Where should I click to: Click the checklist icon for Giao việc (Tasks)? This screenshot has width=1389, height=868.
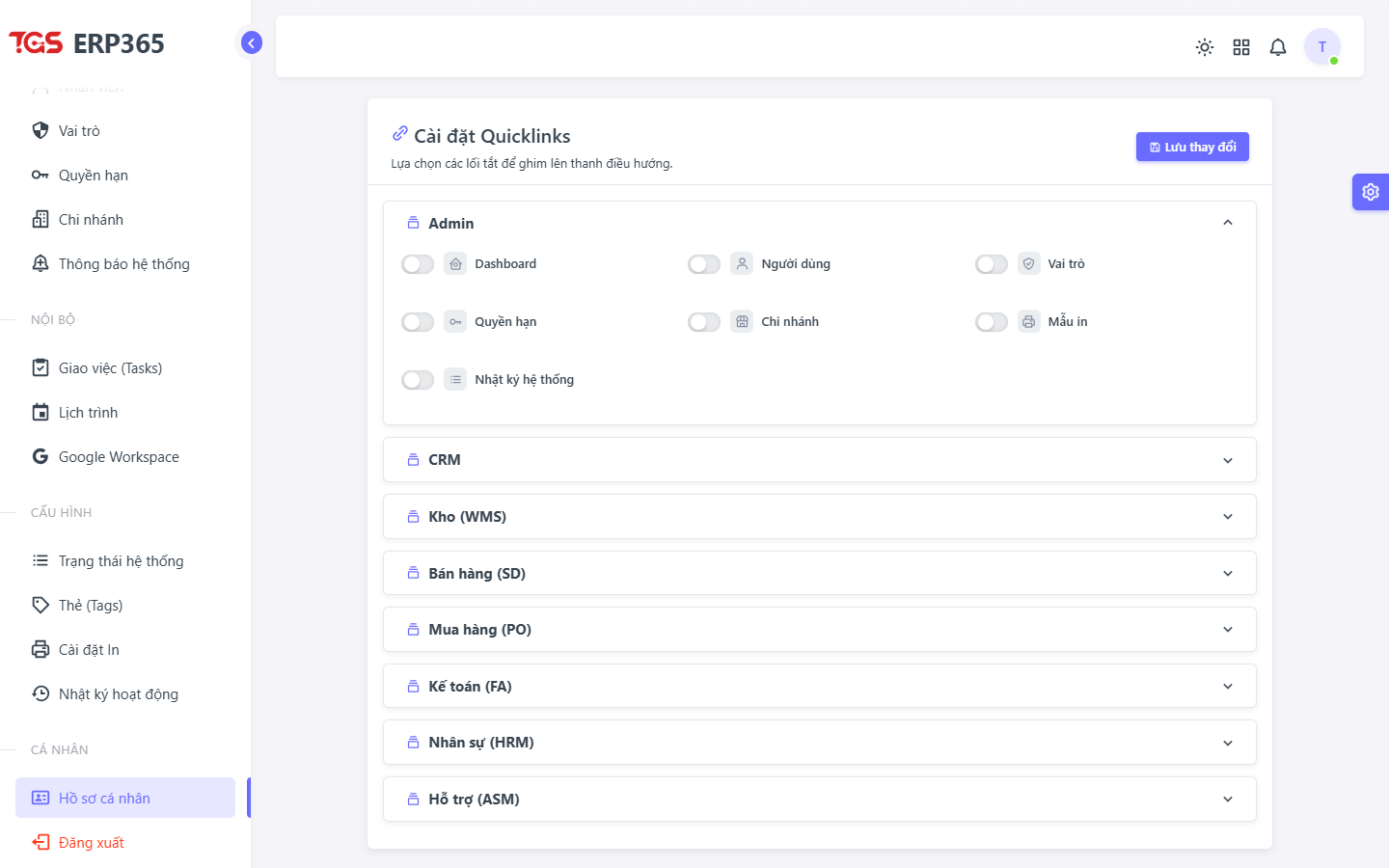coord(41,367)
